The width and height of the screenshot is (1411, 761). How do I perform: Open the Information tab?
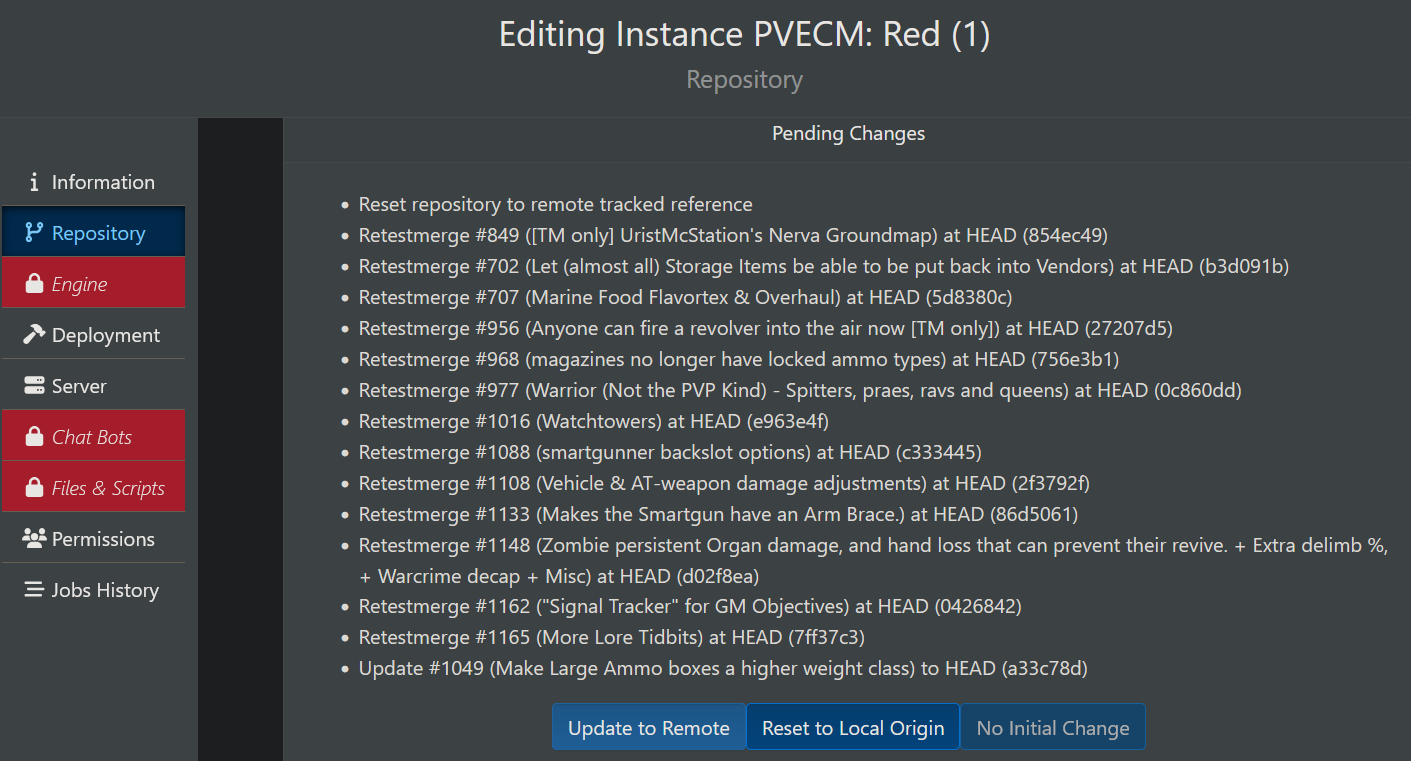point(103,182)
